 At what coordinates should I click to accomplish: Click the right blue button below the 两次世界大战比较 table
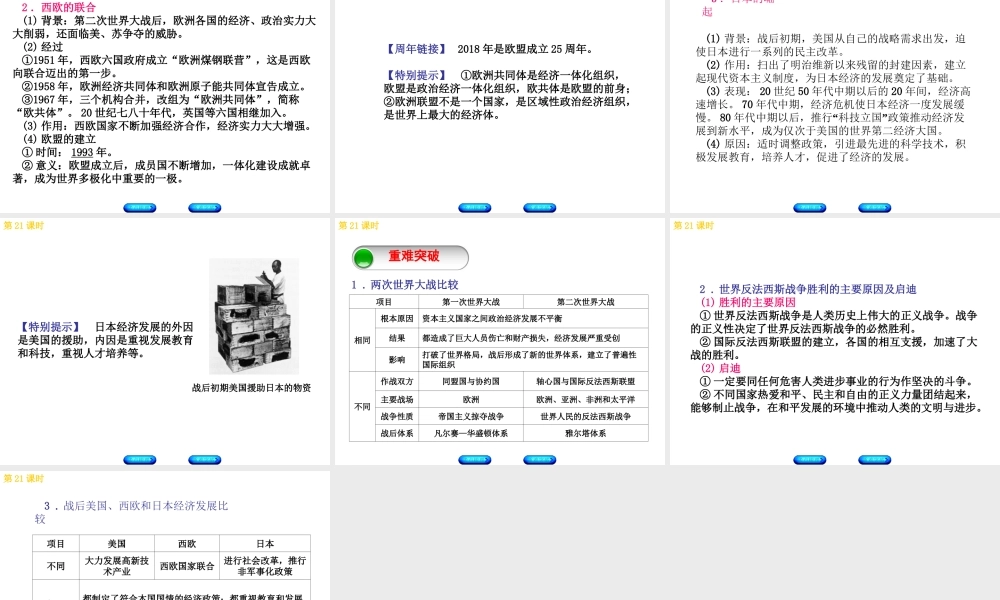point(540,460)
